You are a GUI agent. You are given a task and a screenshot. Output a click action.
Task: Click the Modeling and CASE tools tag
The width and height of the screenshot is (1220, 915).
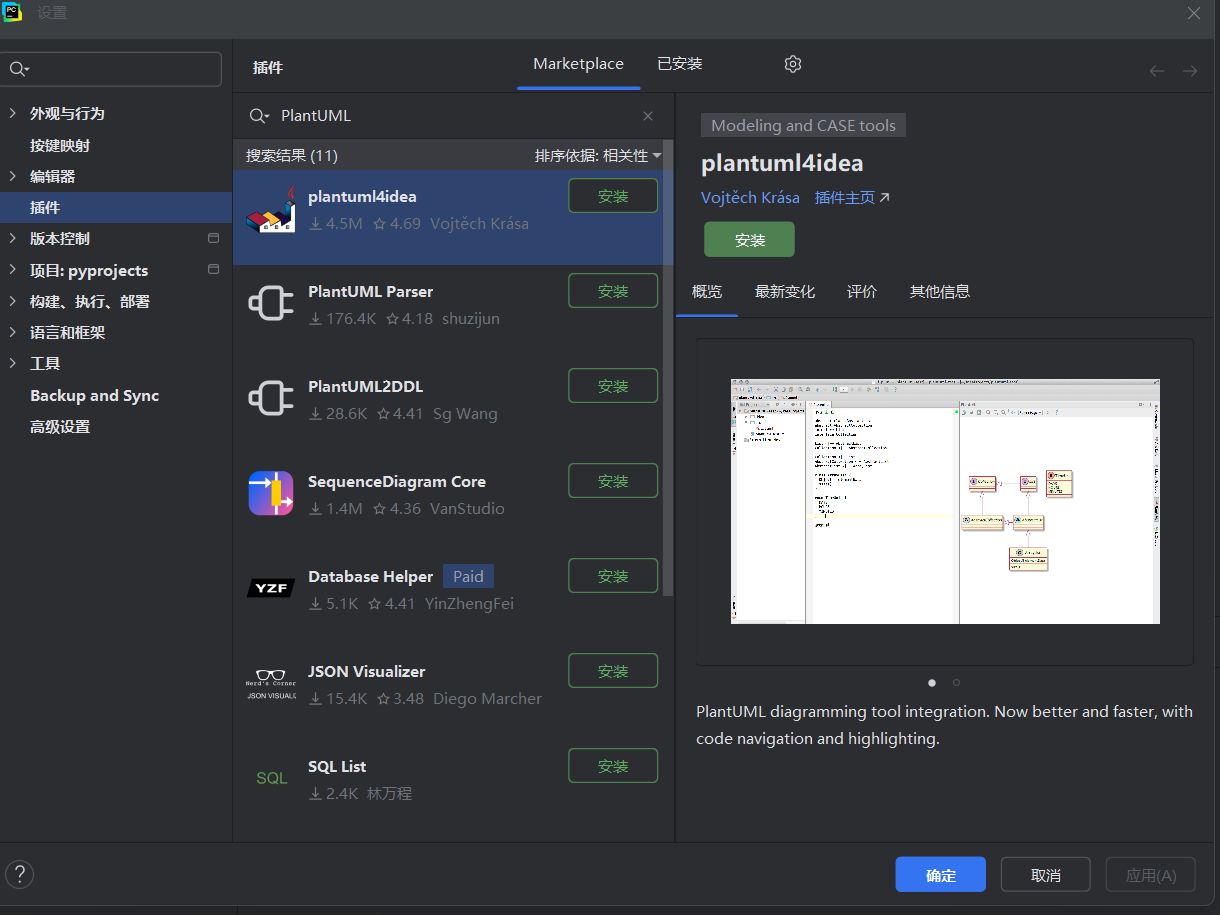pyautogui.click(x=804, y=125)
